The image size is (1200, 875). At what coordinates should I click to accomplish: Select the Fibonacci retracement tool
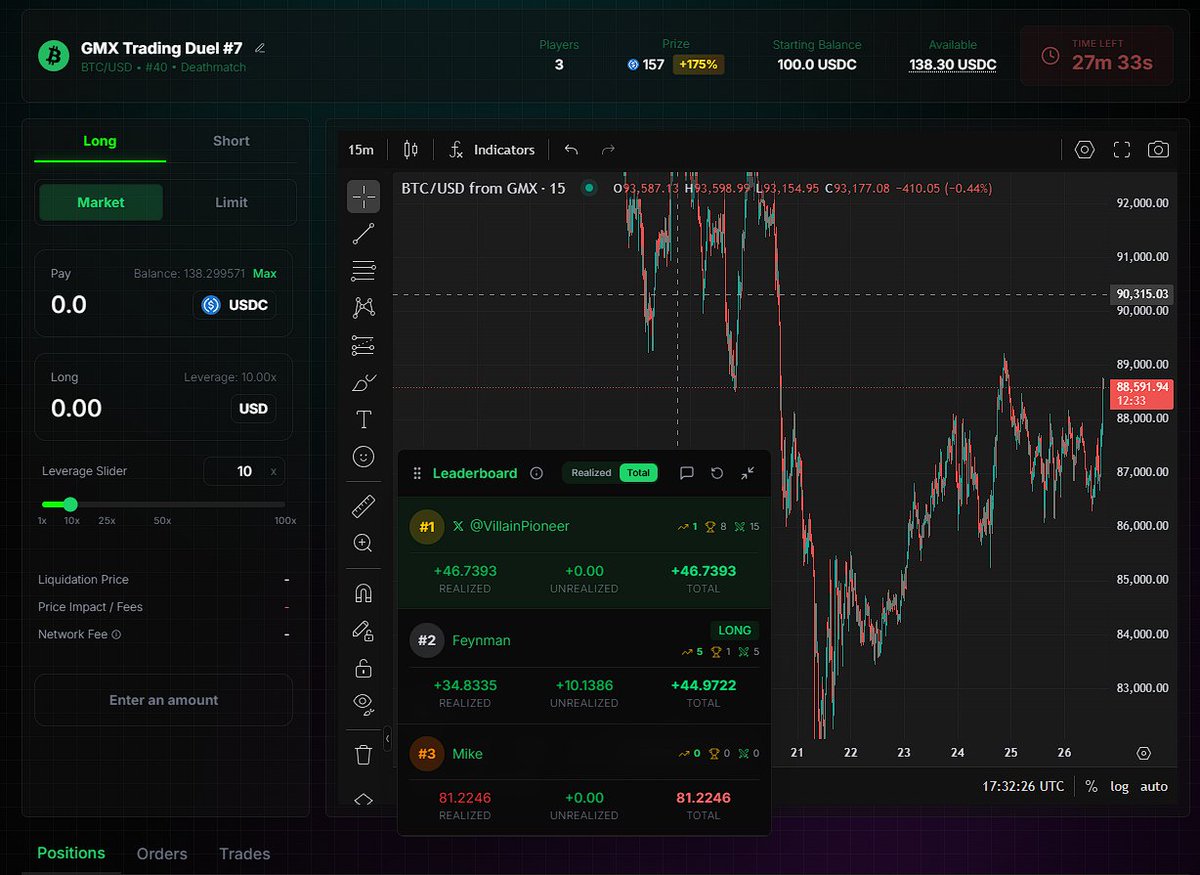tap(364, 270)
